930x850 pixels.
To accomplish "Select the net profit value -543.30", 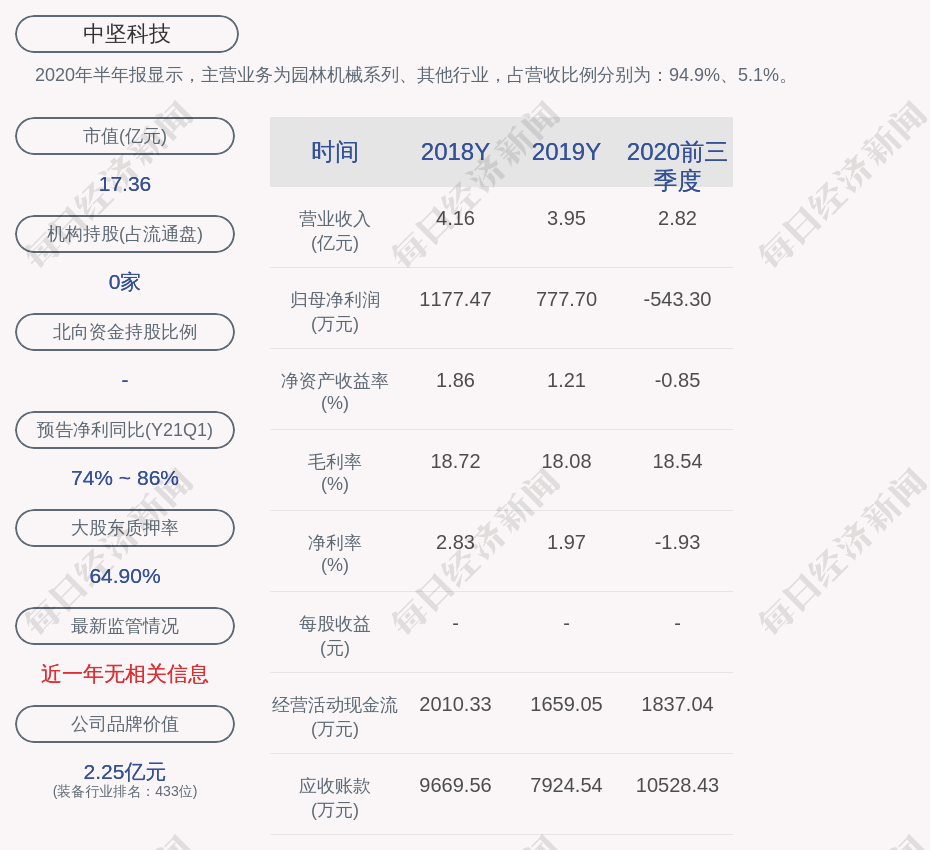I will click(677, 299).
